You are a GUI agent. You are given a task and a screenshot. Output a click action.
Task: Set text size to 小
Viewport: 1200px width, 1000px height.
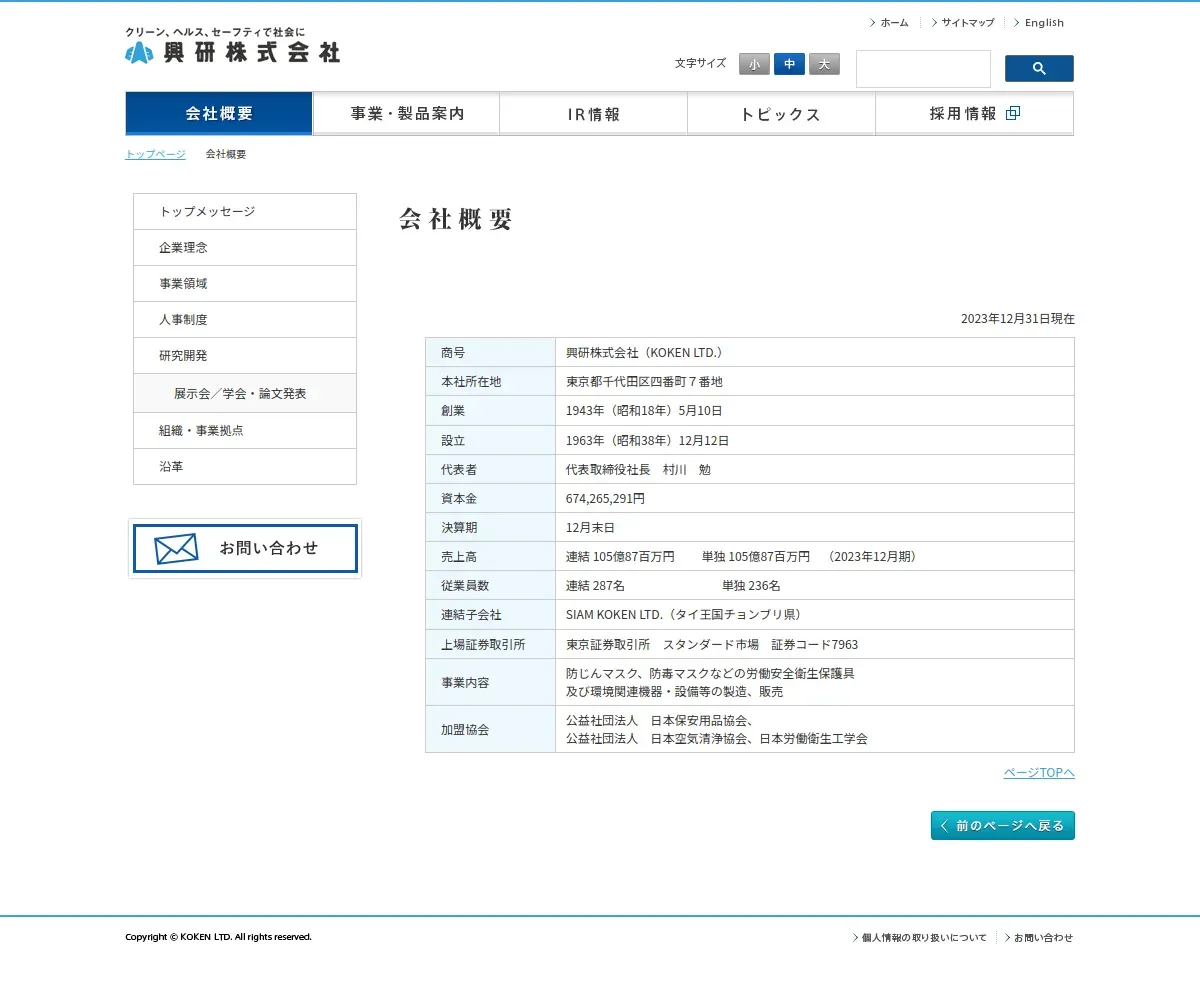pyautogui.click(x=754, y=64)
